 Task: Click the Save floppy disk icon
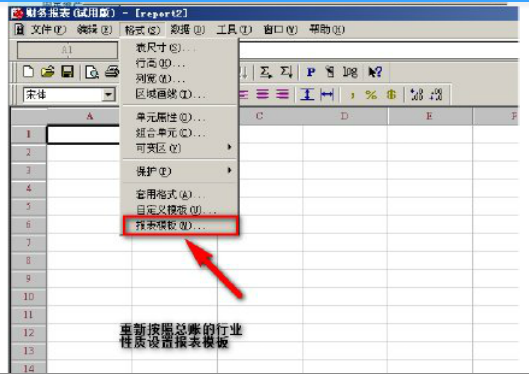click(67, 72)
